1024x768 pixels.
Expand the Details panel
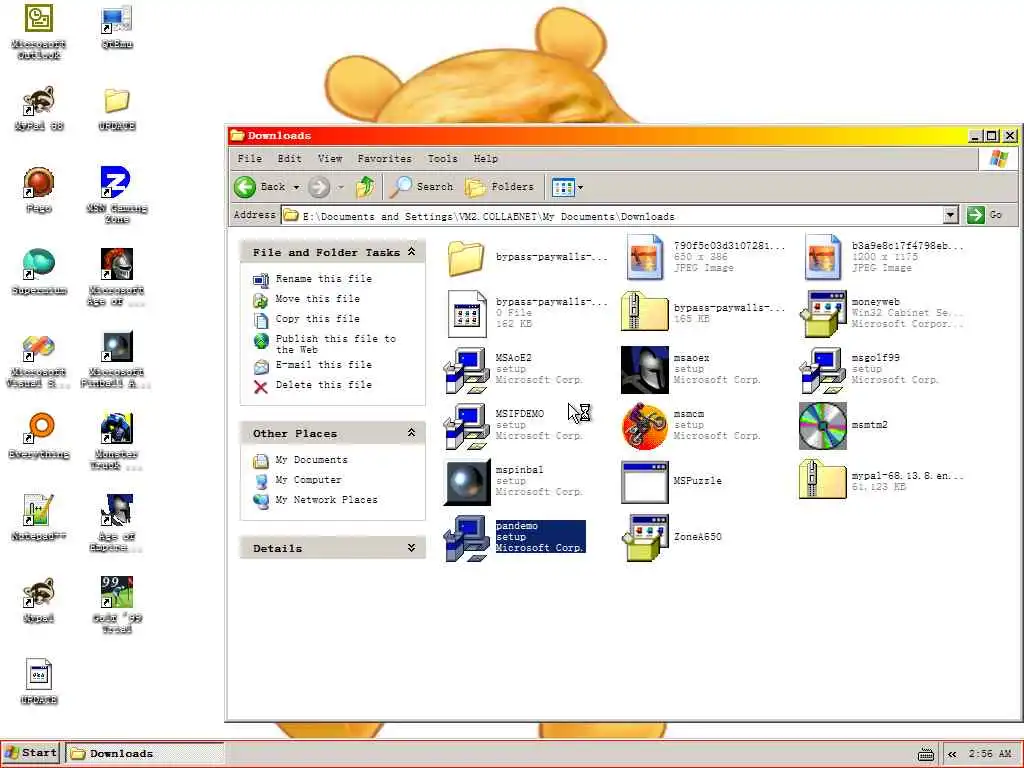click(x=411, y=547)
